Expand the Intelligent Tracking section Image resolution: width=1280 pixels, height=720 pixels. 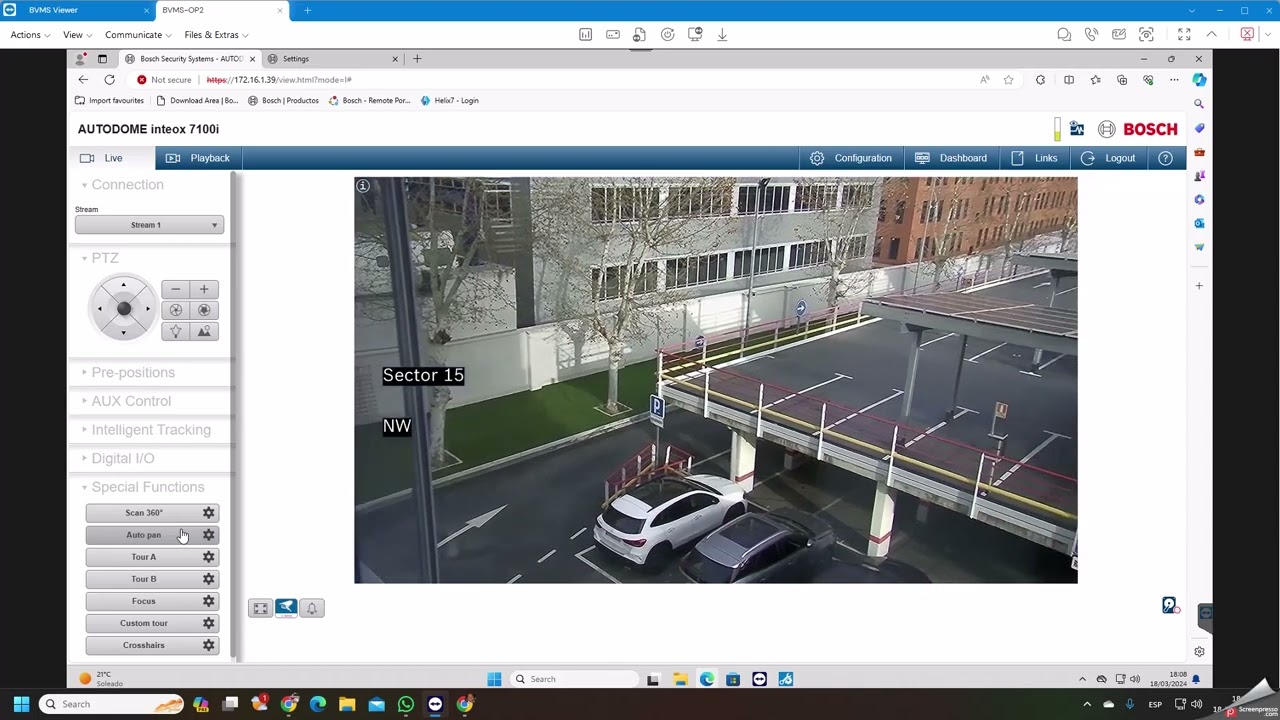(146, 430)
